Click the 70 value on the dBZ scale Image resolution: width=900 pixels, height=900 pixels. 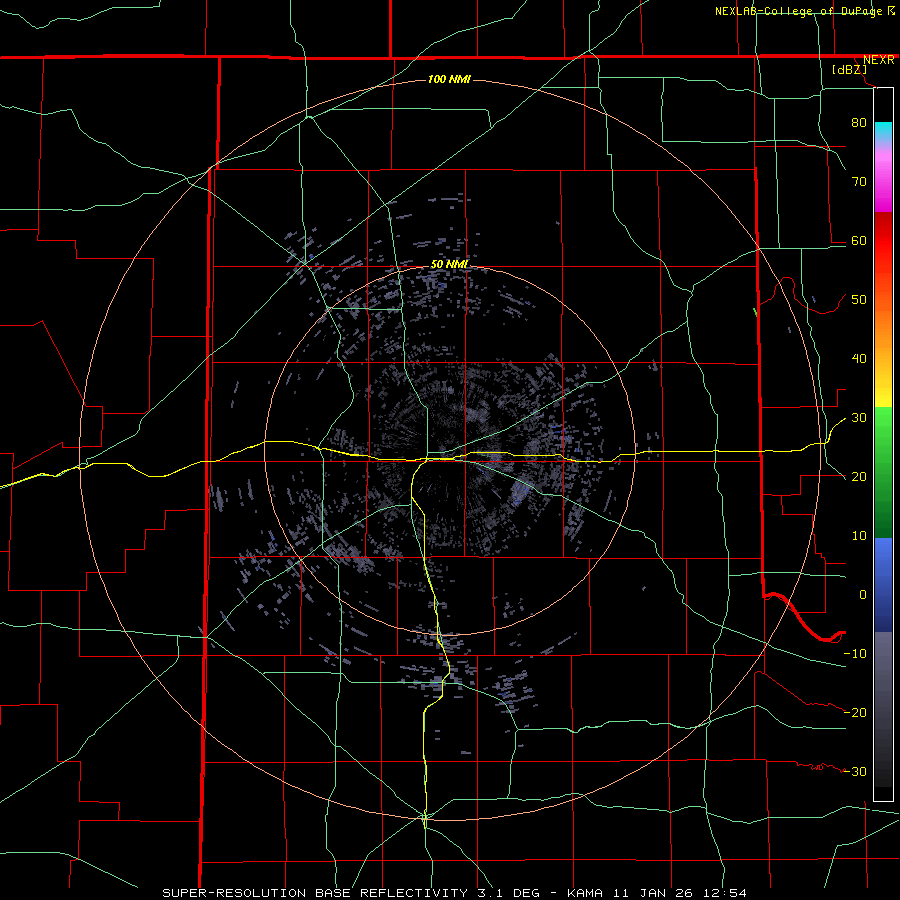click(859, 181)
